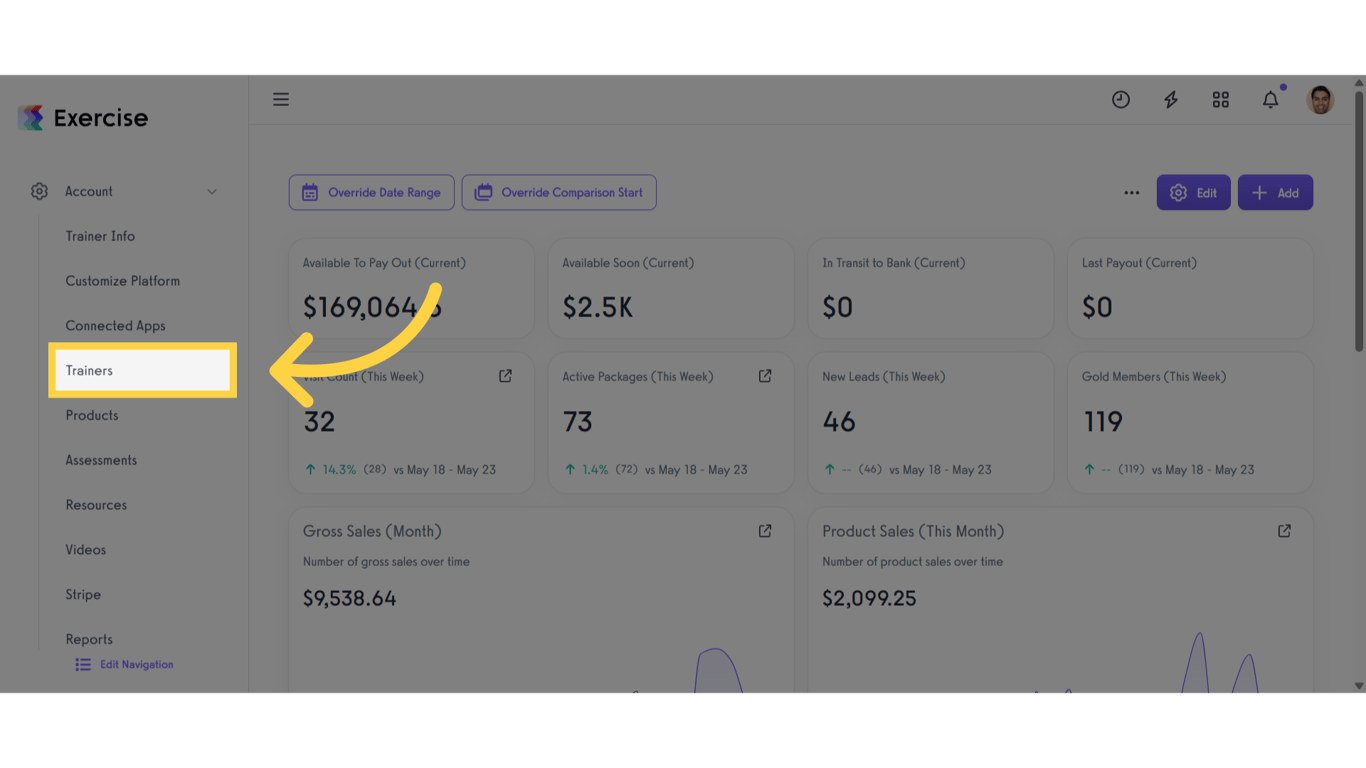The height and width of the screenshot is (768, 1366).
Task: Open Connected Apps in sidebar
Action: point(116,326)
